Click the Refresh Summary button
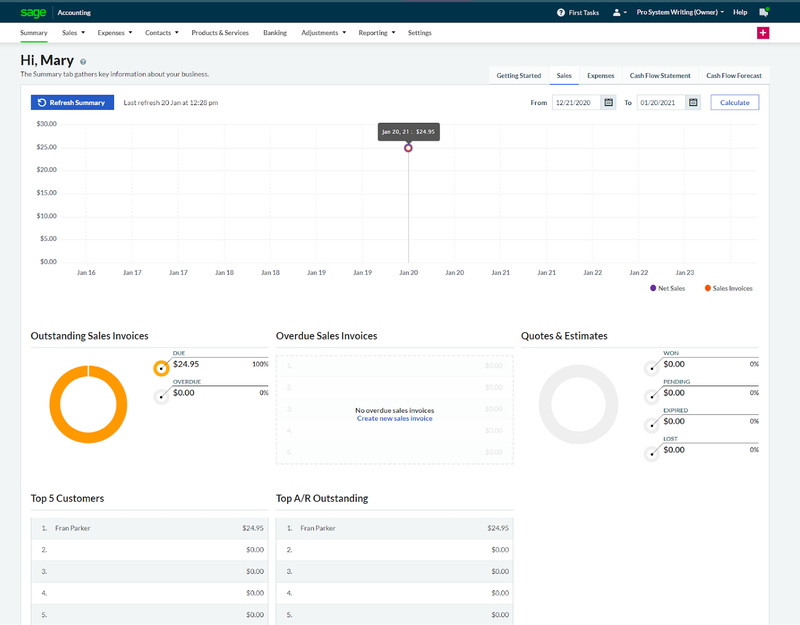This screenshot has height=625, width=800. [x=72, y=103]
